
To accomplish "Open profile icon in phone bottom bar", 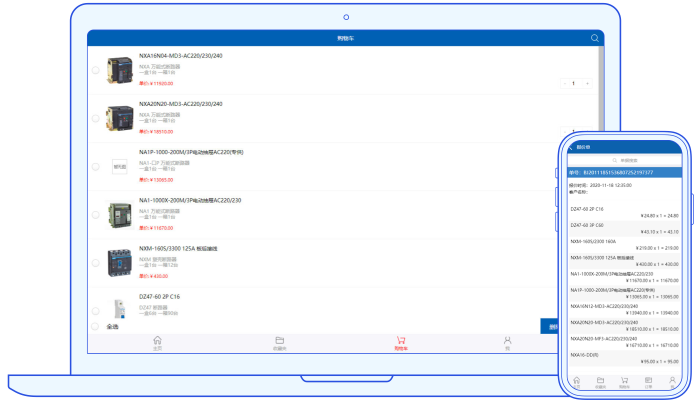I will click(672, 382).
